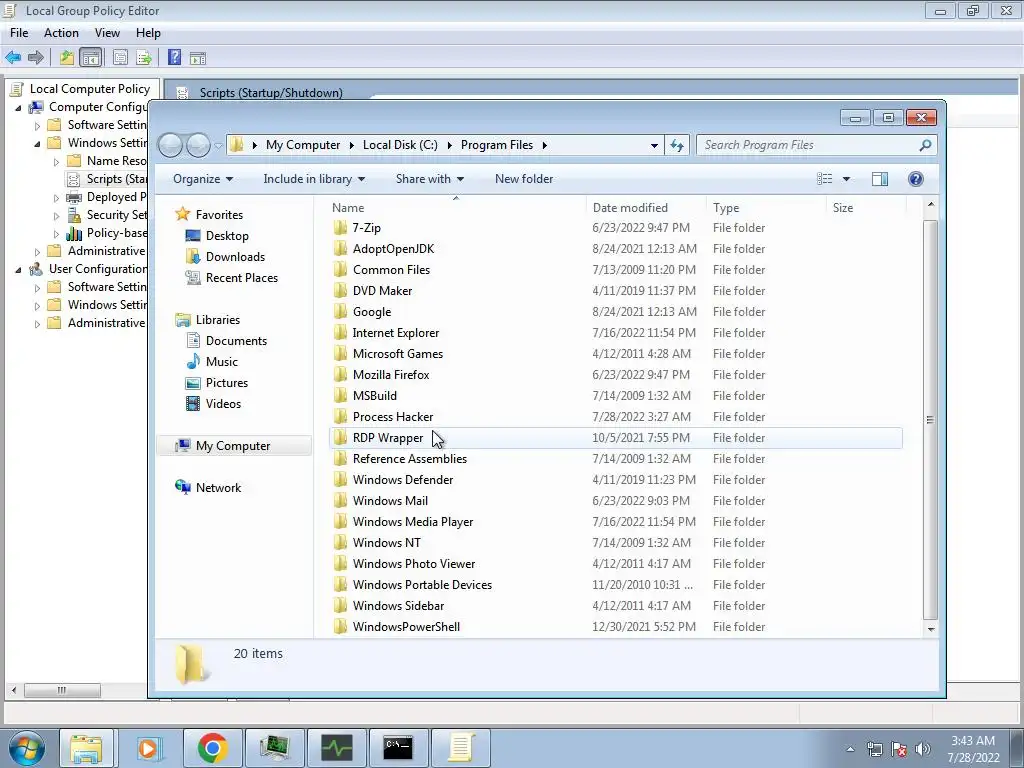This screenshot has height=768, width=1024.
Task: Collapse User Configuration tree node
Action: point(18,269)
